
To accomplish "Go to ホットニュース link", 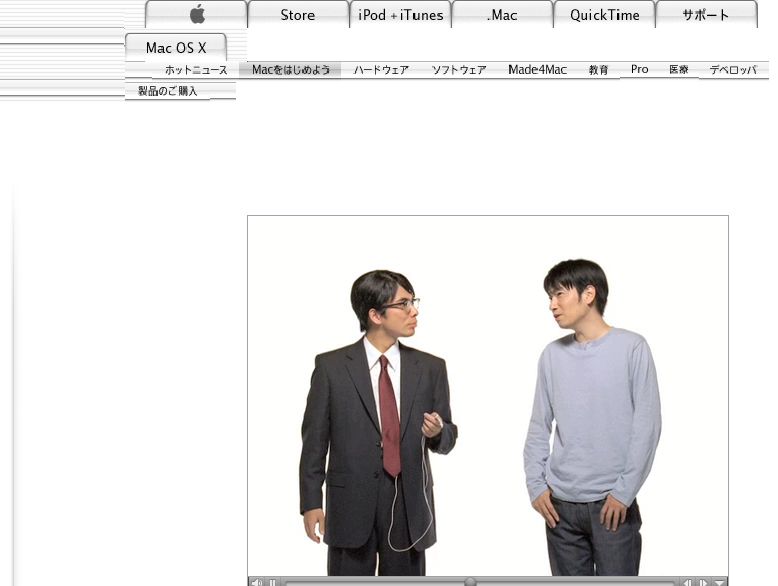I will 196,70.
